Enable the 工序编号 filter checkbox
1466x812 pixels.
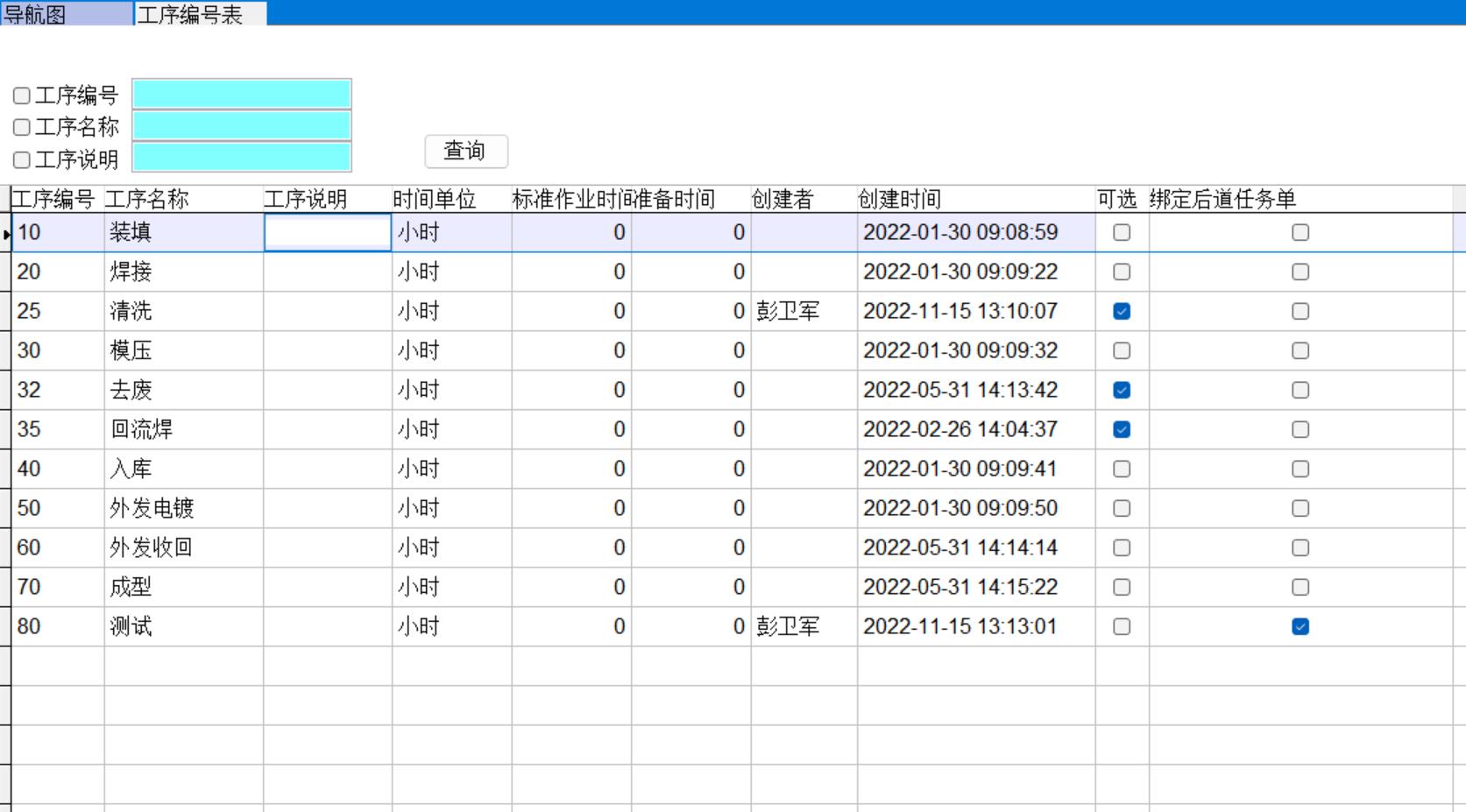click(x=22, y=95)
